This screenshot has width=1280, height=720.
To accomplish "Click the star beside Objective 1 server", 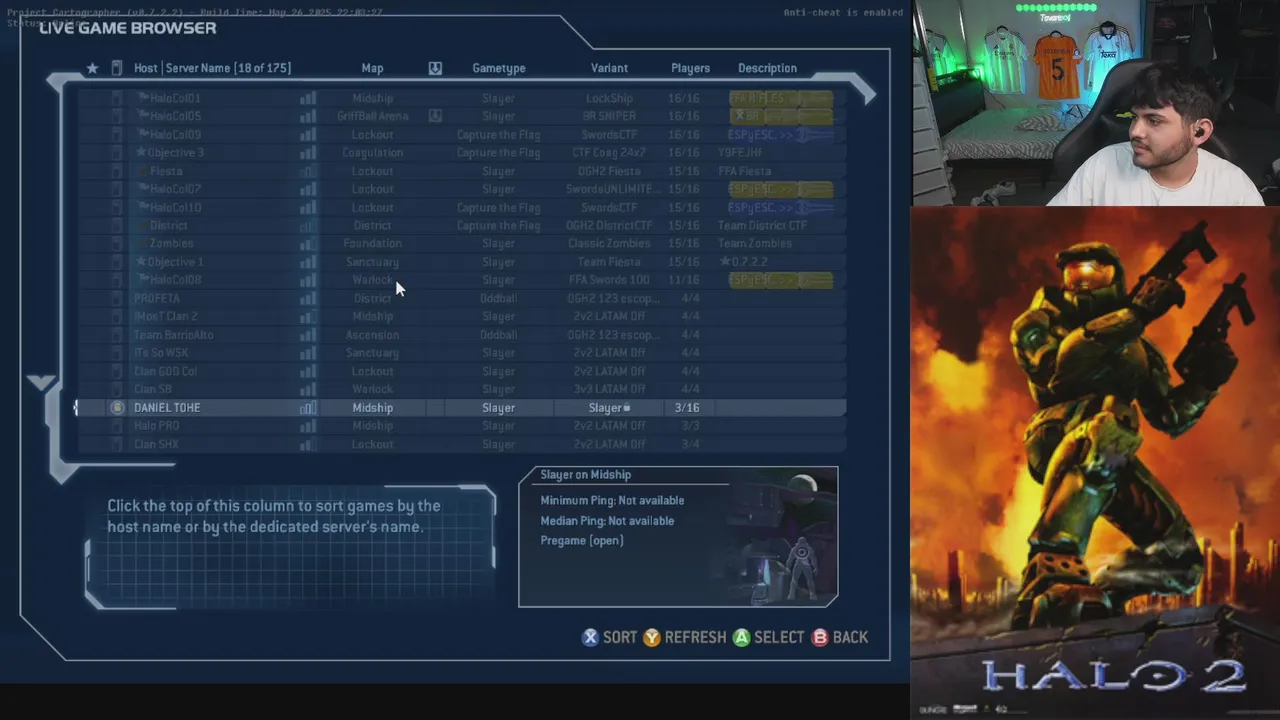I will (x=140, y=262).
